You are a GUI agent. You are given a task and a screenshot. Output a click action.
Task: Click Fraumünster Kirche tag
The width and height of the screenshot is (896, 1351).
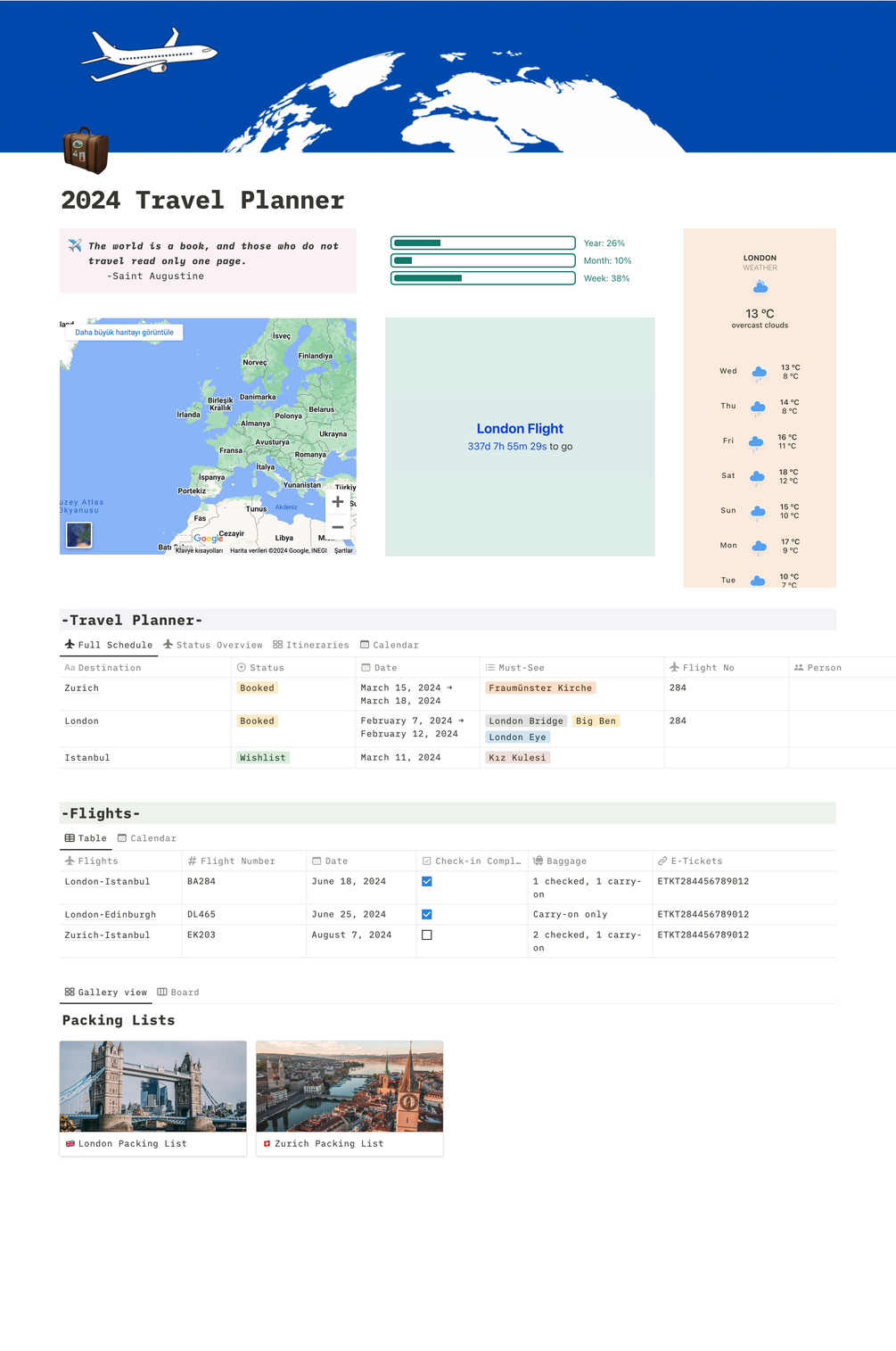tap(540, 688)
